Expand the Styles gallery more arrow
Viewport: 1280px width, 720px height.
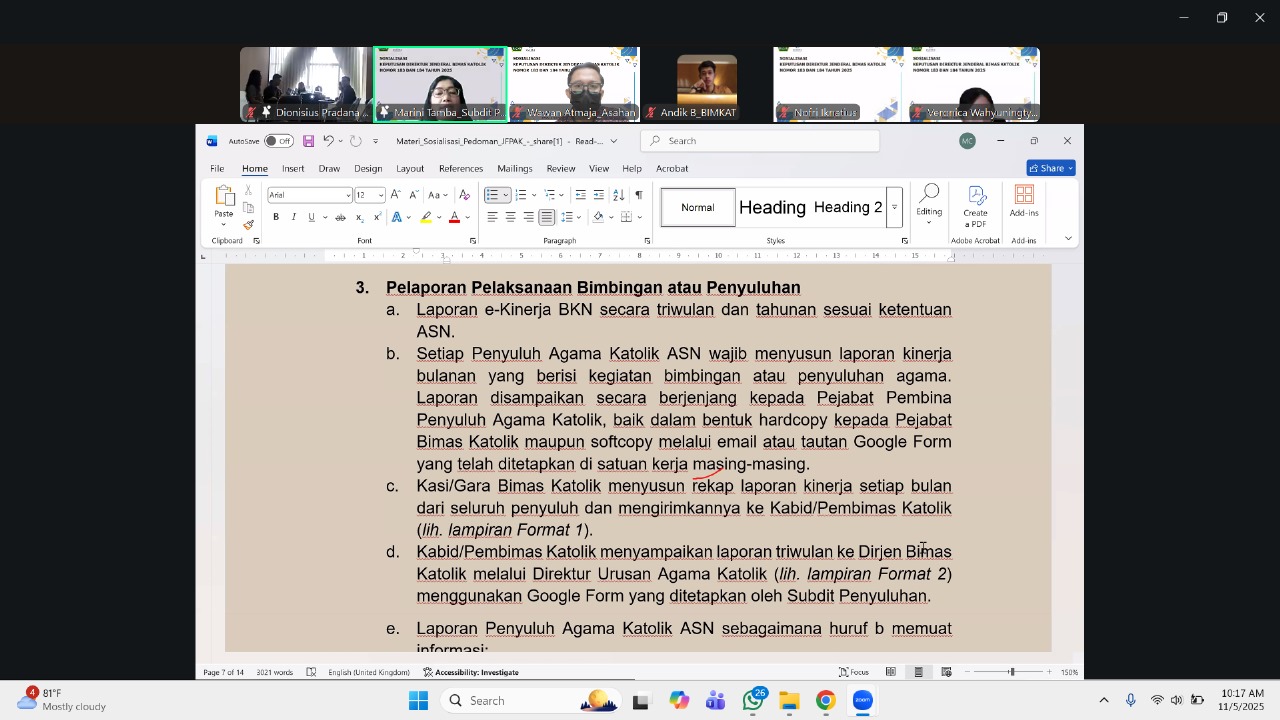coord(894,208)
